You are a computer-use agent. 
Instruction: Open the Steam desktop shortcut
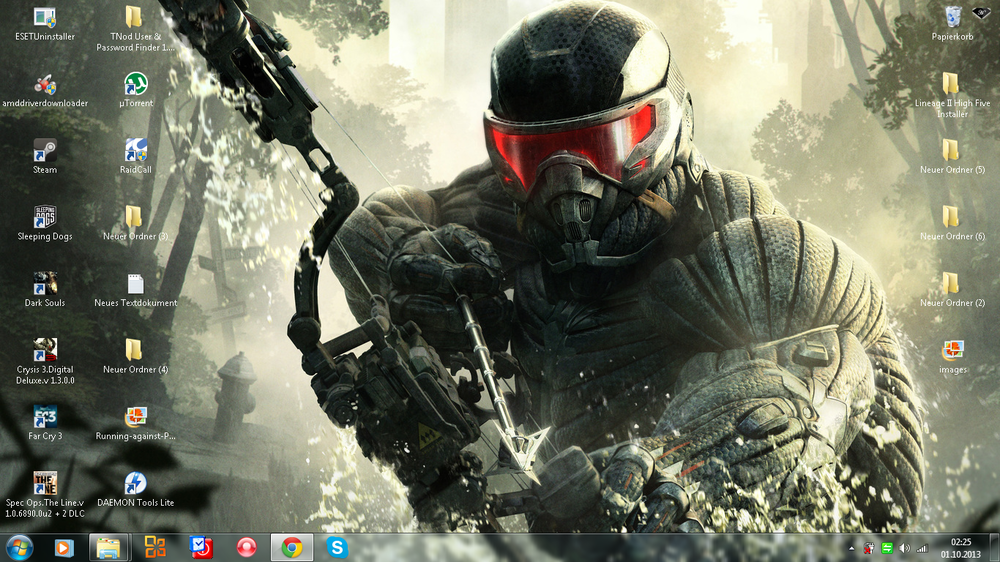pyautogui.click(x=45, y=151)
